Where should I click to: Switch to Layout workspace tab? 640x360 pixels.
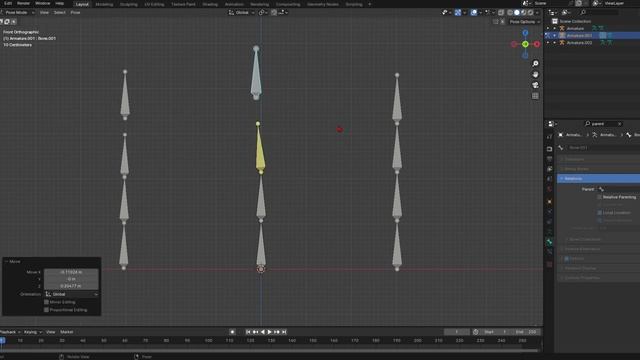pyautogui.click(x=82, y=4)
